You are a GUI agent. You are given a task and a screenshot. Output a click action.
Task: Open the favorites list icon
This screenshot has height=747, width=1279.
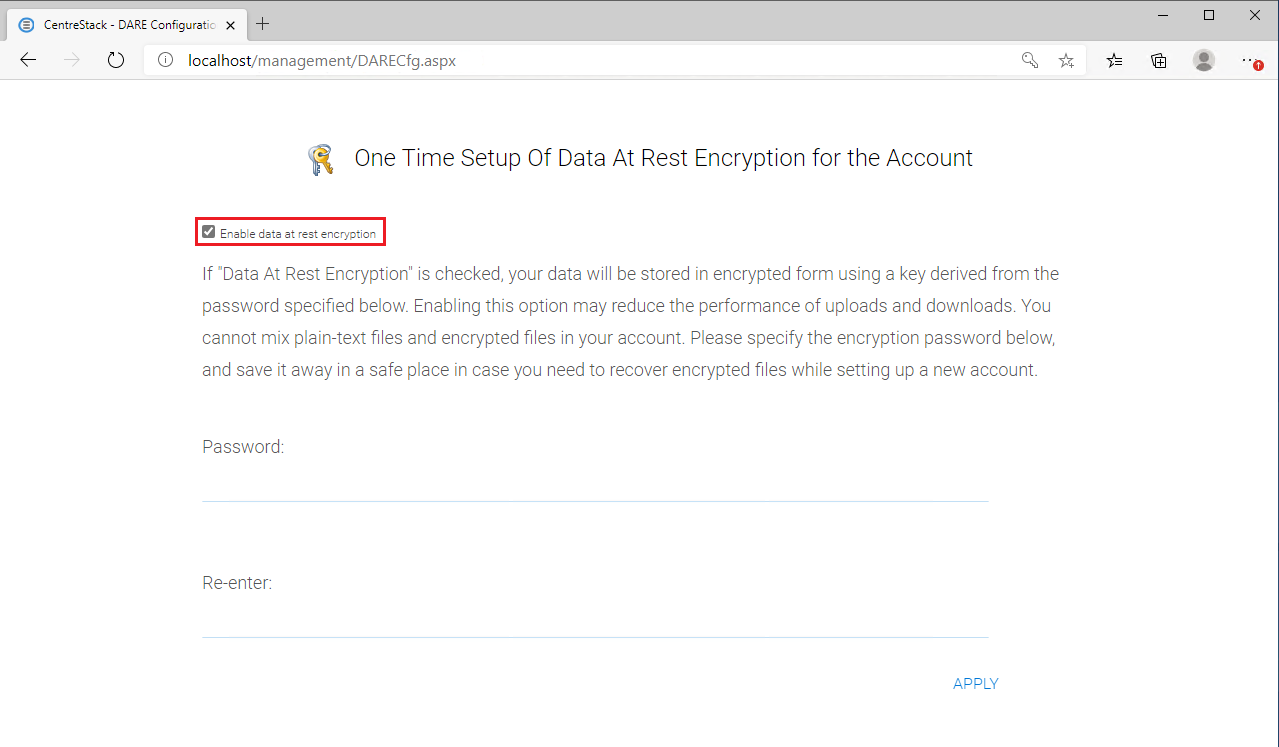1115,60
